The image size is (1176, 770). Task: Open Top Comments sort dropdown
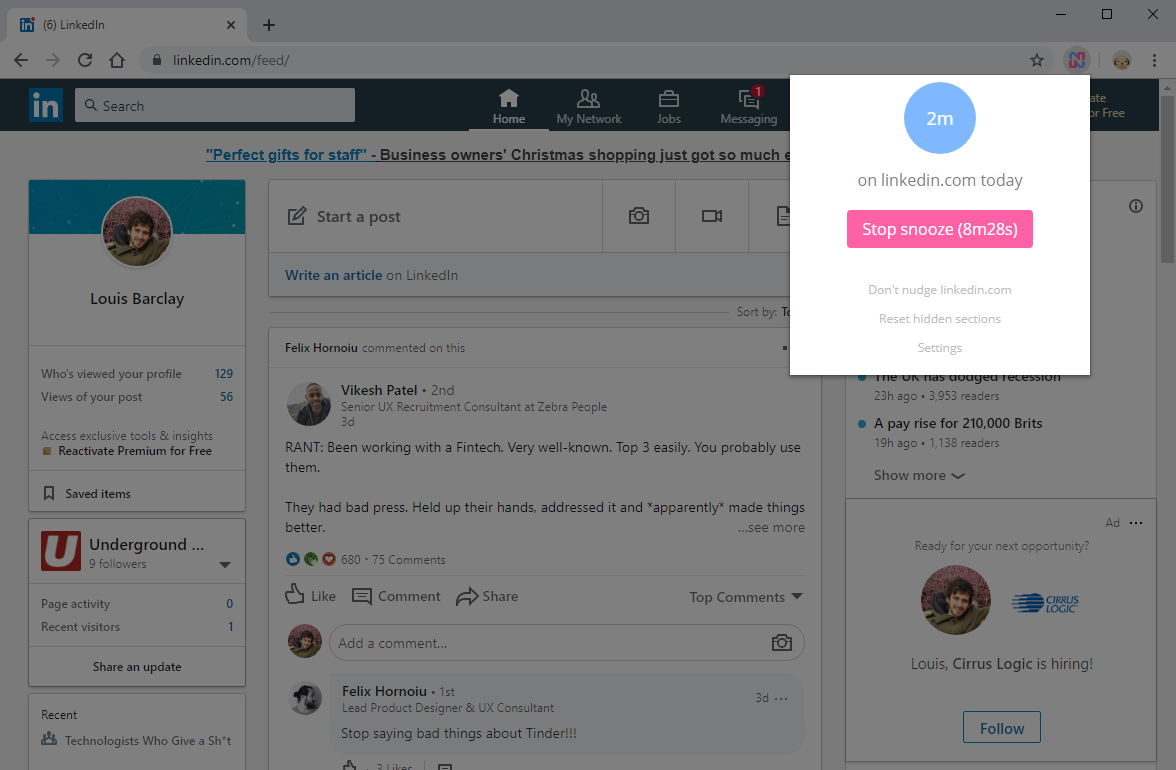coord(746,597)
